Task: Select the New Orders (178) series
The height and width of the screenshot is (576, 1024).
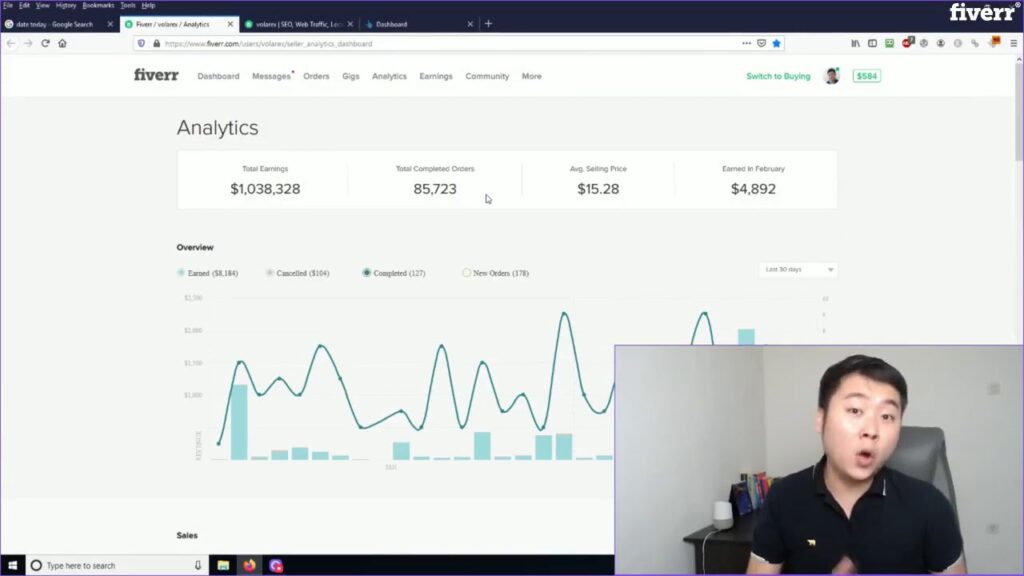Action: tap(496, 273)
